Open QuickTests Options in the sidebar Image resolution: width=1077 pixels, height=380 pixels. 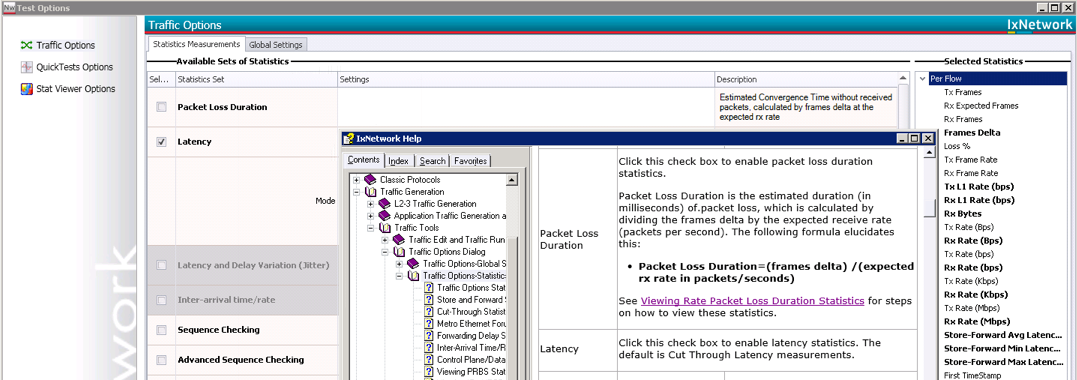coord(67,67)
